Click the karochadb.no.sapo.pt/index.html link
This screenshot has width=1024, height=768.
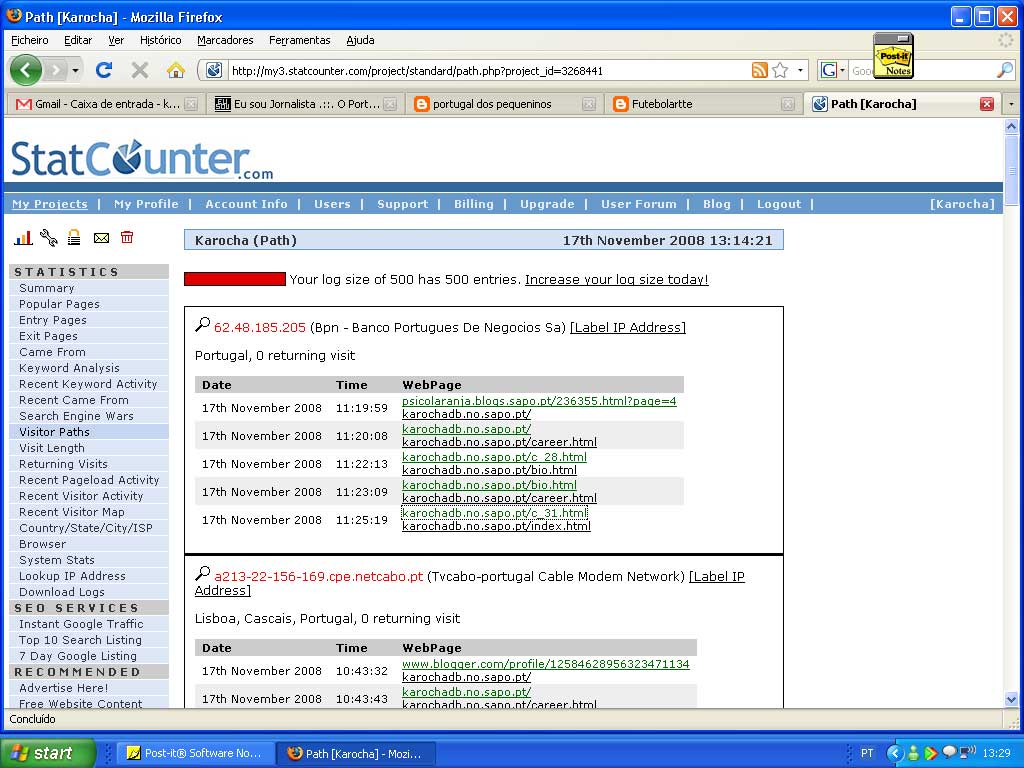pos(496,526)
